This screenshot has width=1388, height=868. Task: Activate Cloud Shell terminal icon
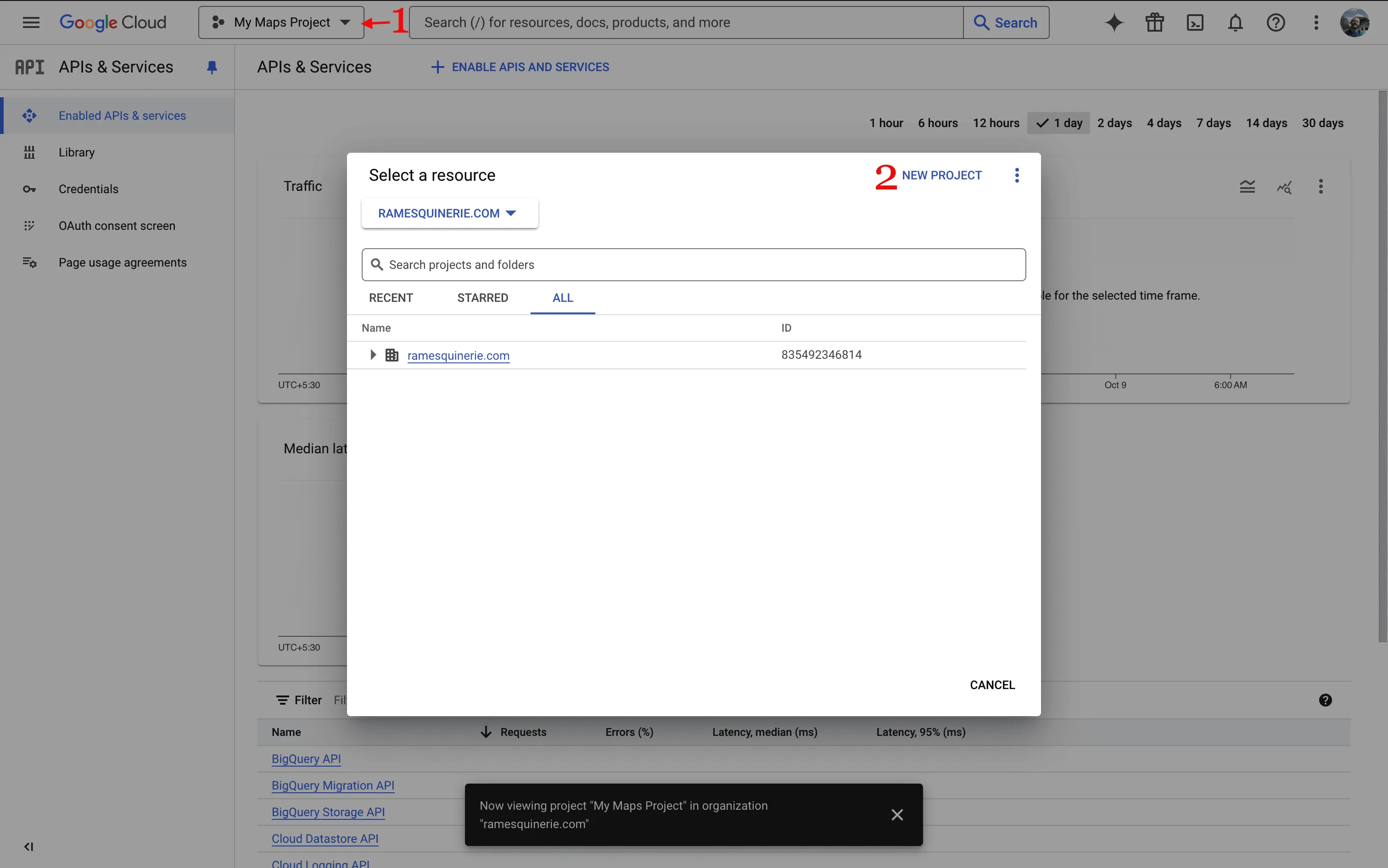(x=1195, y=22)
